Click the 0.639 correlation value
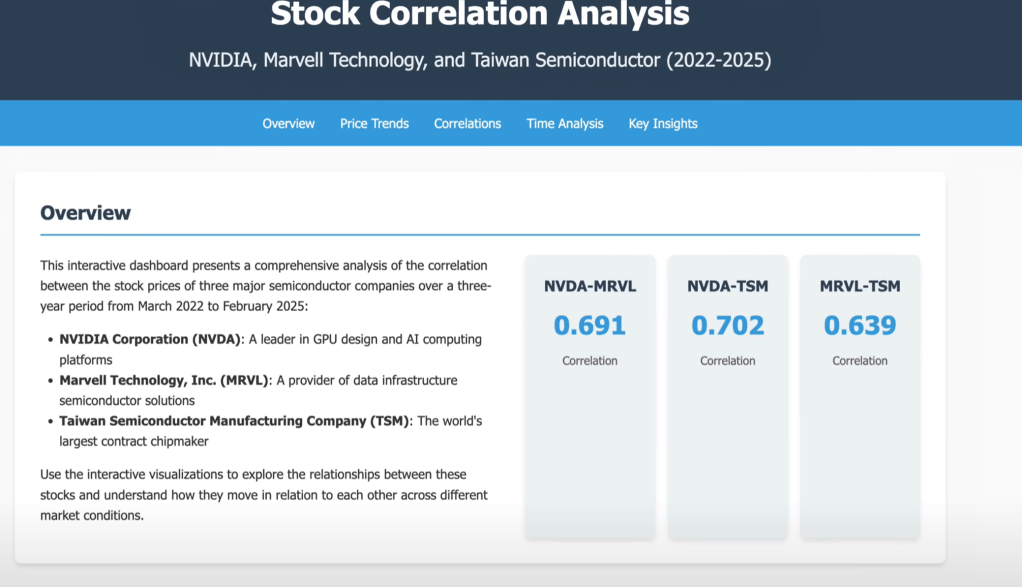The width and height of the screenshot is (1022, 587). pos(860,325)
